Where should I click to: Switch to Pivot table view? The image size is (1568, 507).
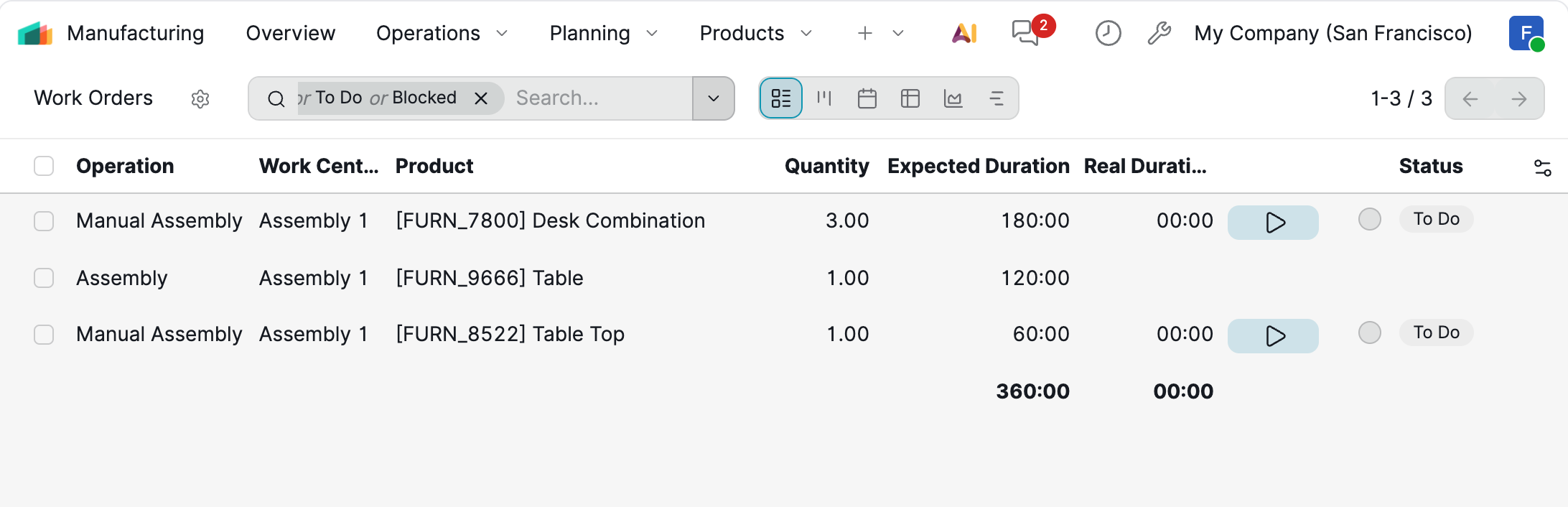pos(910,98)
